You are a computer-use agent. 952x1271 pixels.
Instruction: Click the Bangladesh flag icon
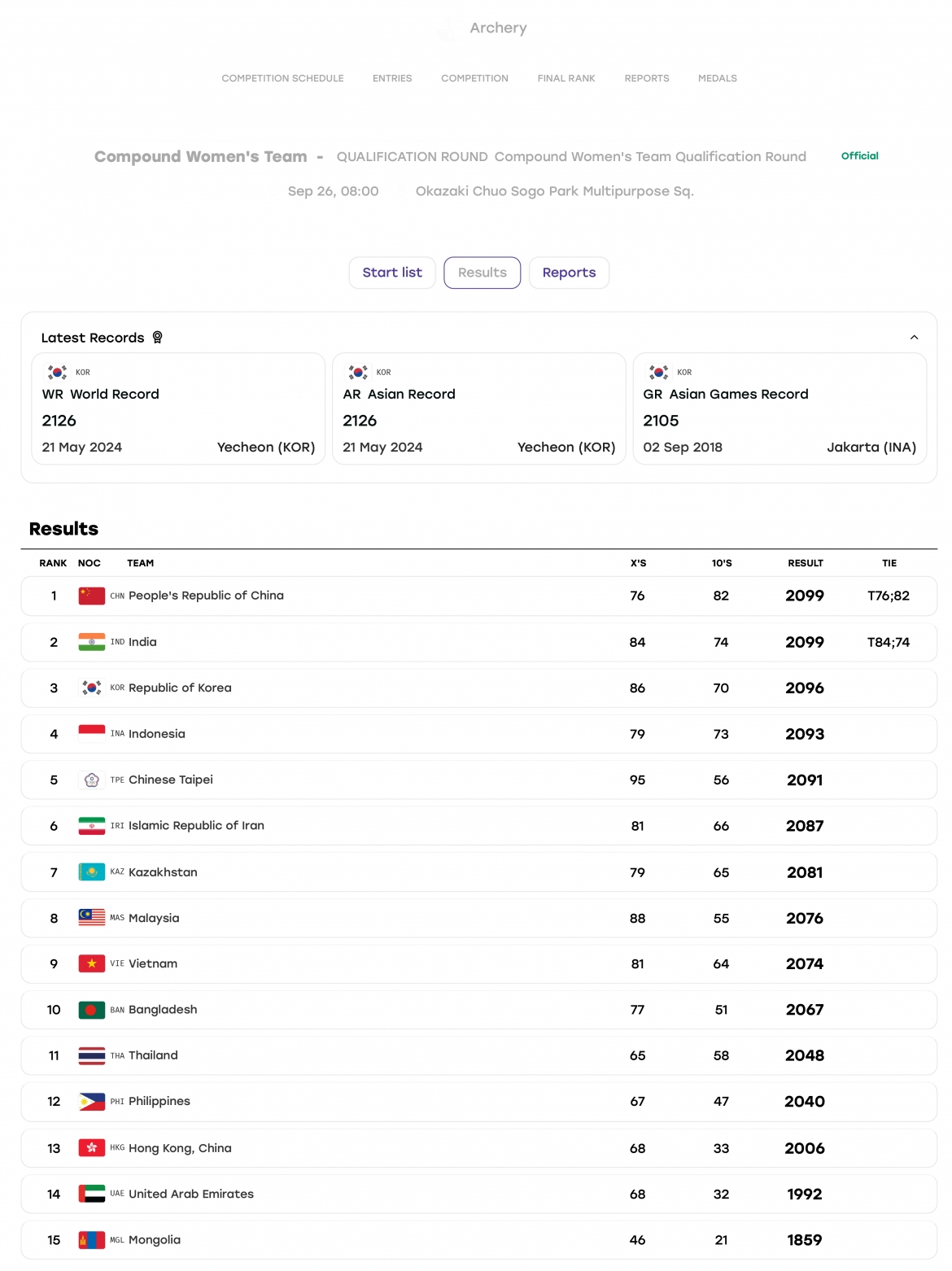pyautogui.click(x=92, y=1010)
